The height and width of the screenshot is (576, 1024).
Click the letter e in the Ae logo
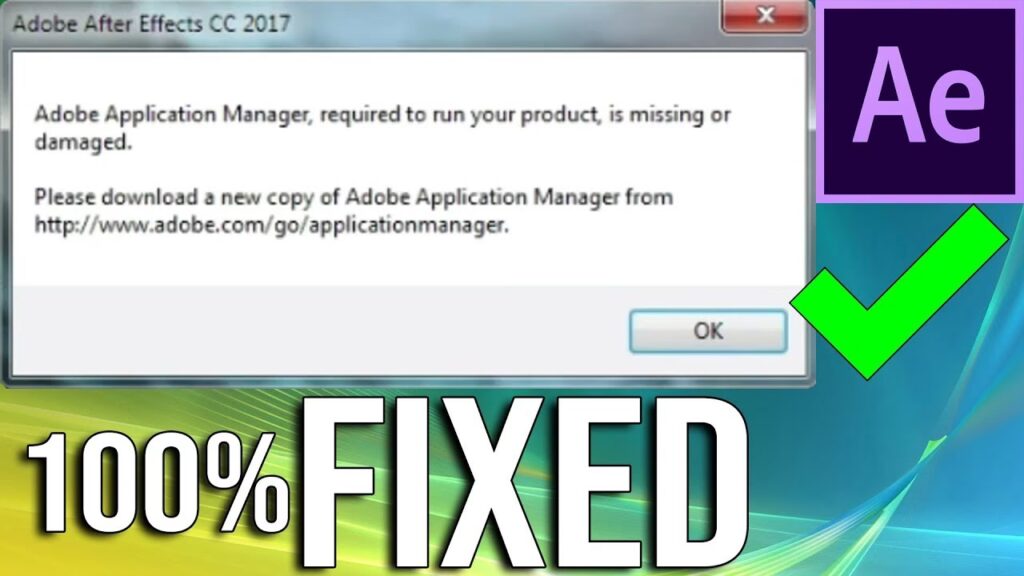click(954, 108)
